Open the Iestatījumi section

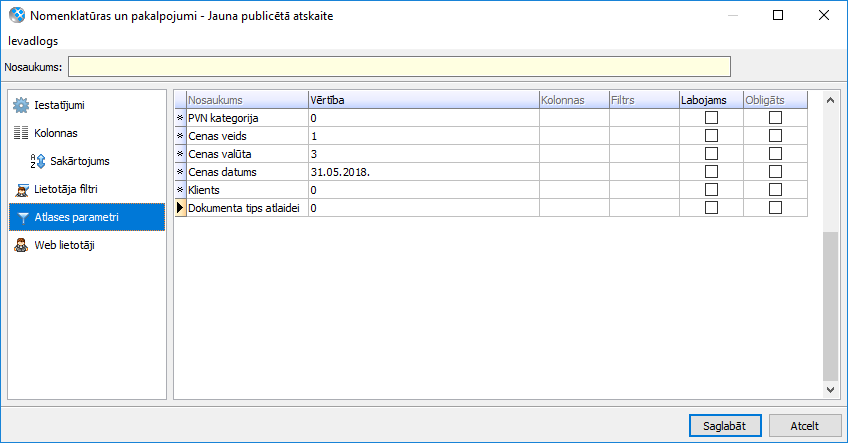[87, 105]
